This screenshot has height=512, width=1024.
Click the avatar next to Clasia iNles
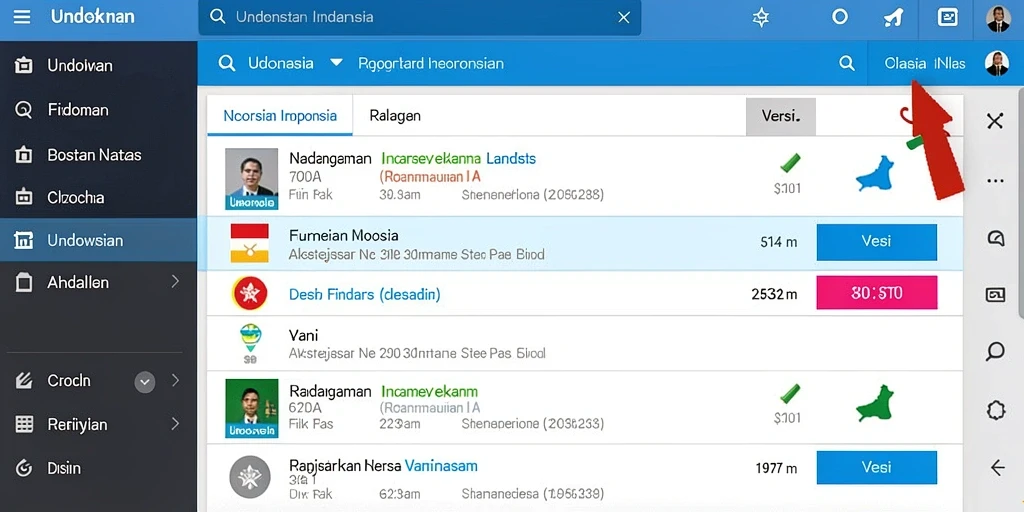pos(997,63)
